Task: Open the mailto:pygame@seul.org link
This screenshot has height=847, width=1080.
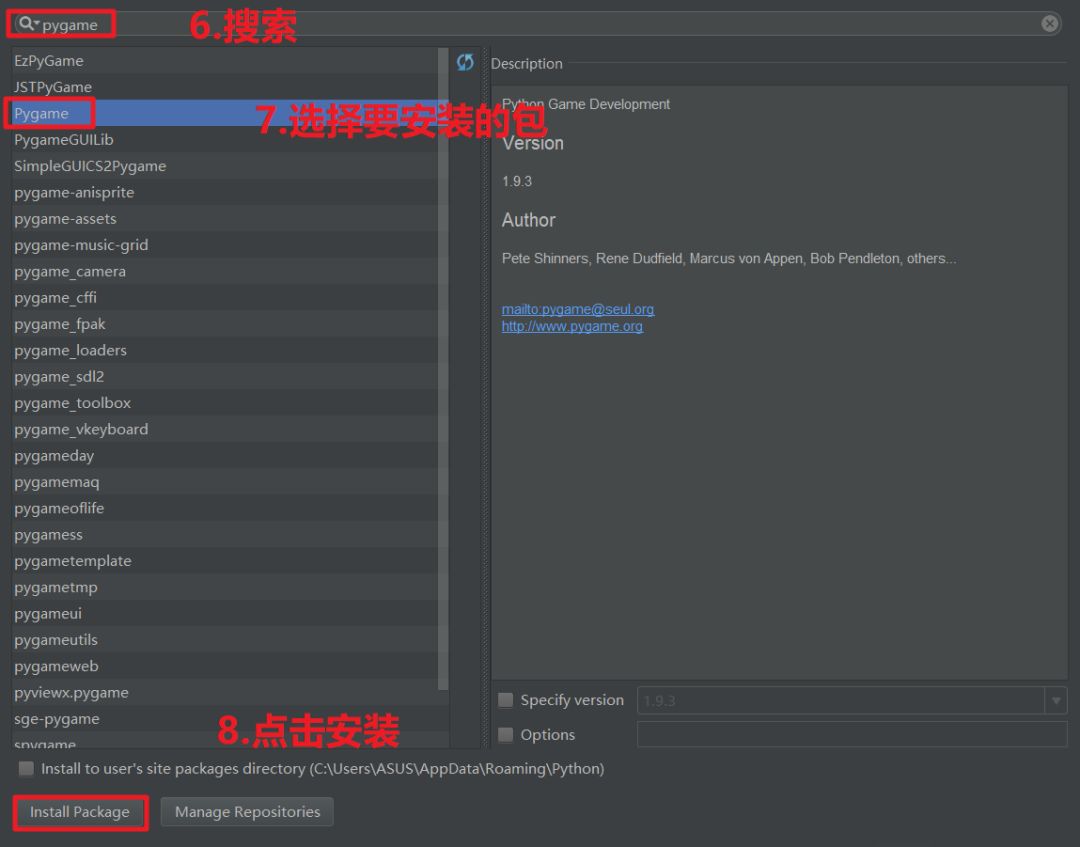Action: [578, 309]
